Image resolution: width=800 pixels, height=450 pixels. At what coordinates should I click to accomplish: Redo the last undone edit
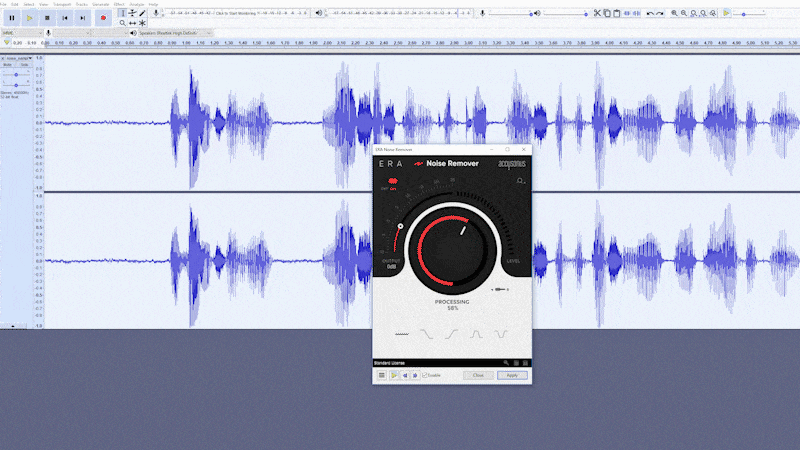[x=660, y=13]
